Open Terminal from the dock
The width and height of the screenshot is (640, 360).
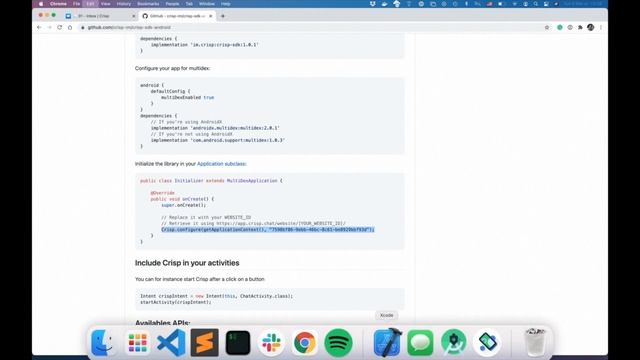[x=238, y=342]
